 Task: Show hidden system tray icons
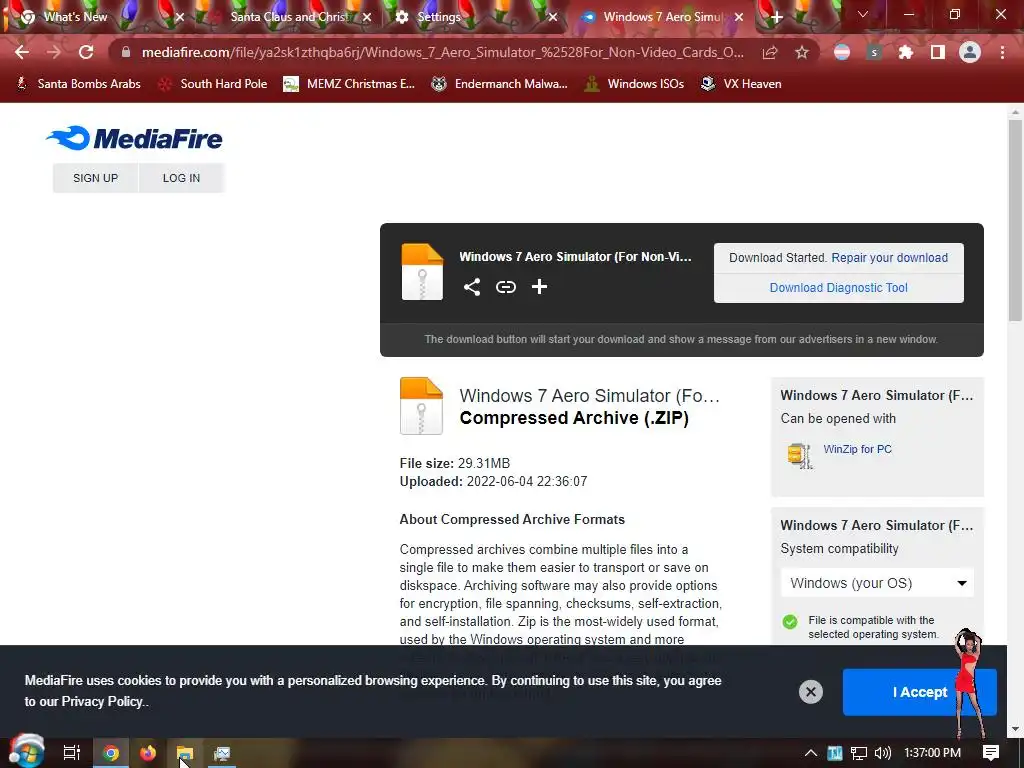(810, 753)
